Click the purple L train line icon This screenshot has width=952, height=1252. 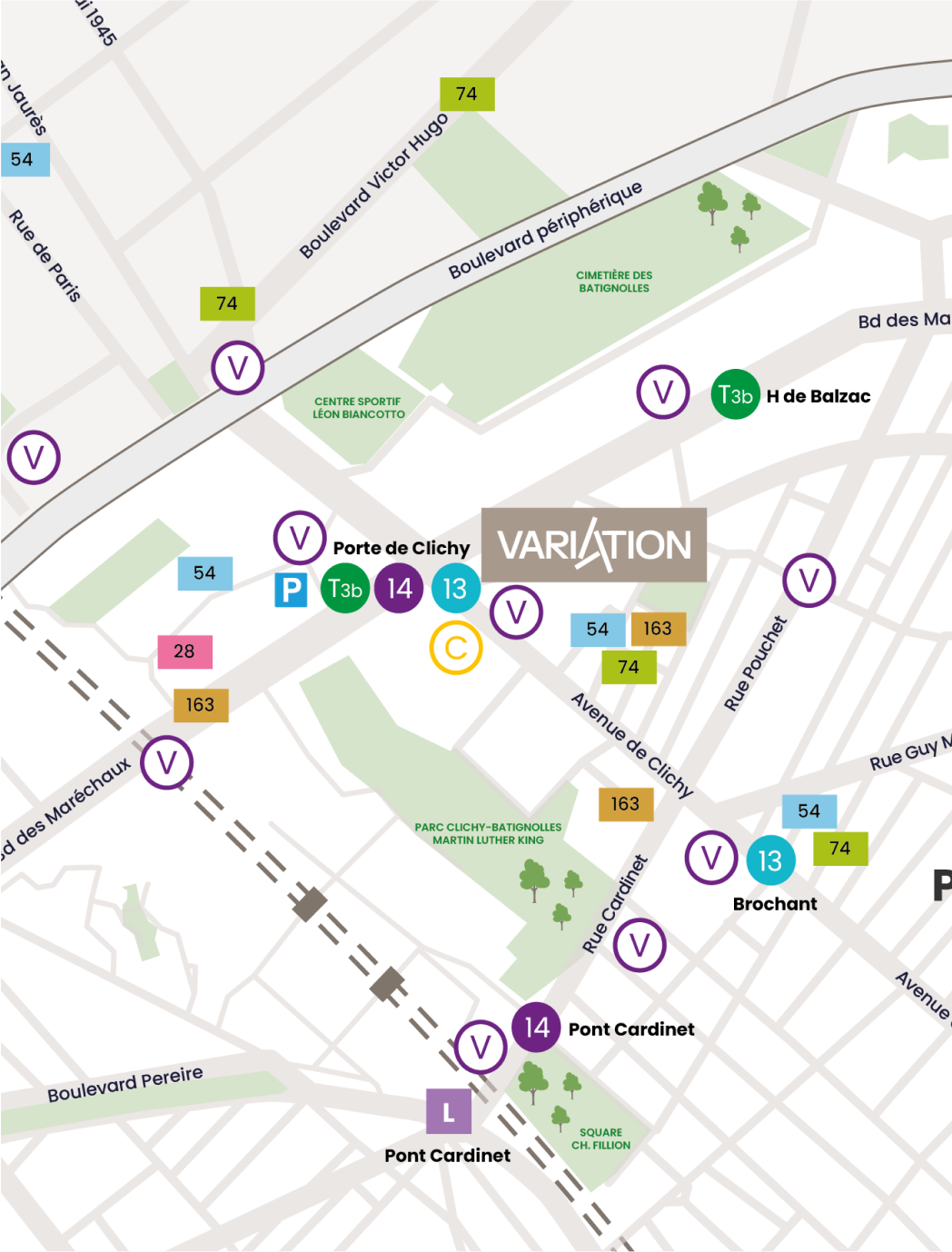click(x=449, y=1111)
